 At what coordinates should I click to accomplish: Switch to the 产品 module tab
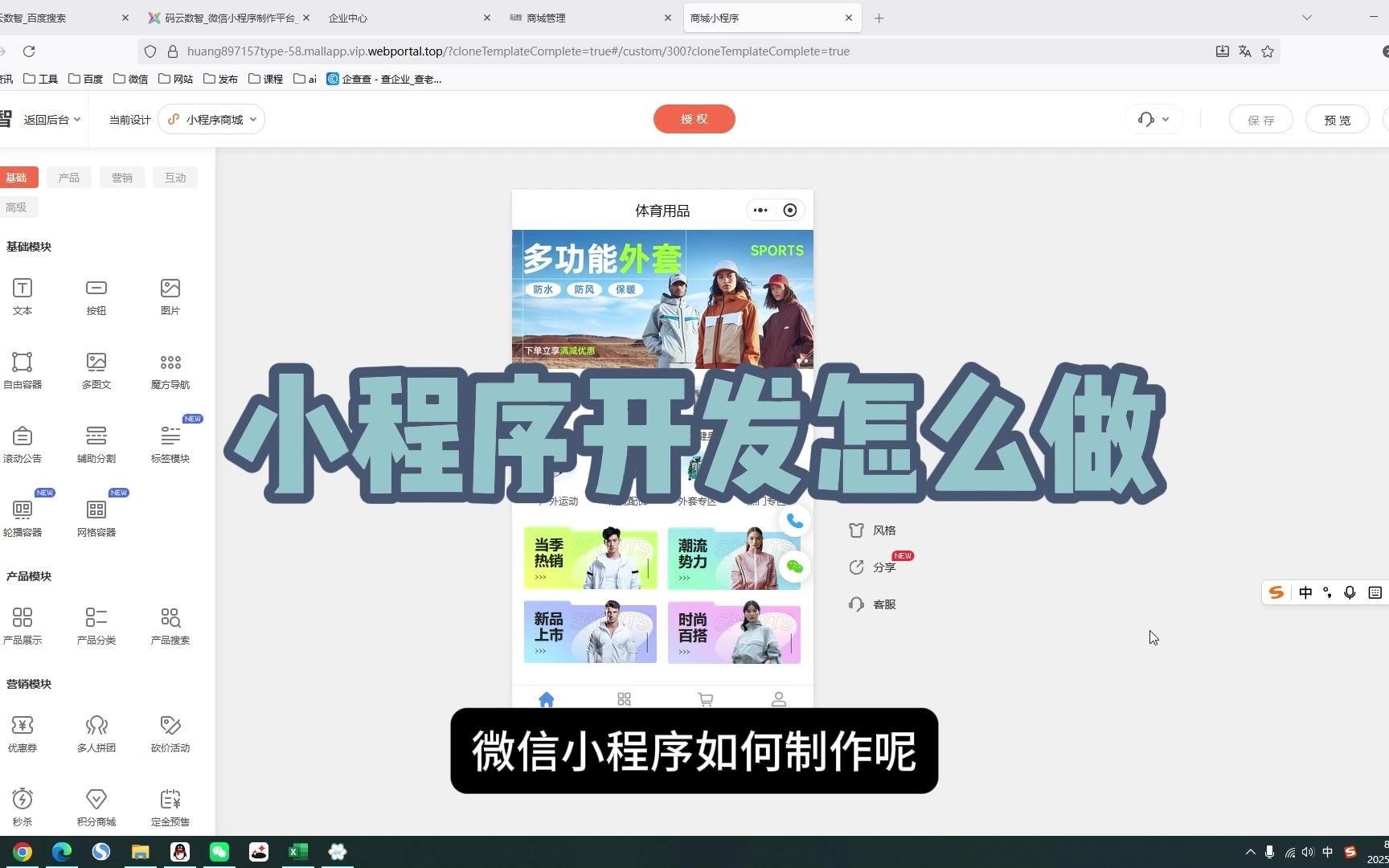pyautogui.click(x=69, y=178)
